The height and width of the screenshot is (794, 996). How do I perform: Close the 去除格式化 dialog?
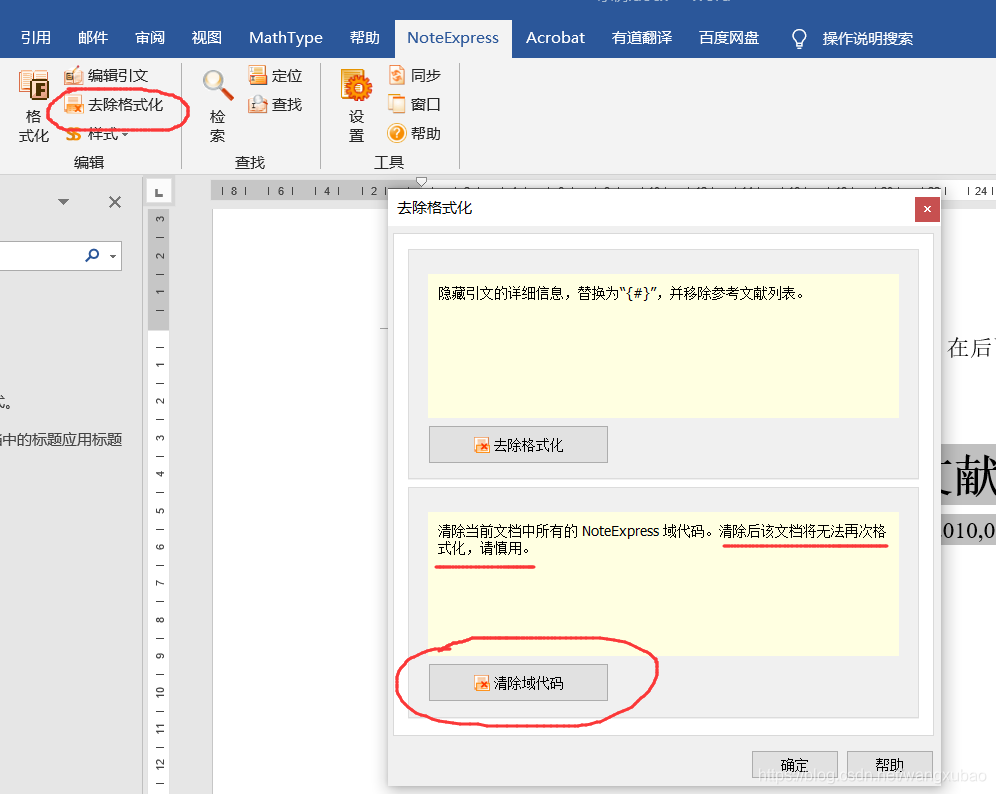click(x=927, y=209)
